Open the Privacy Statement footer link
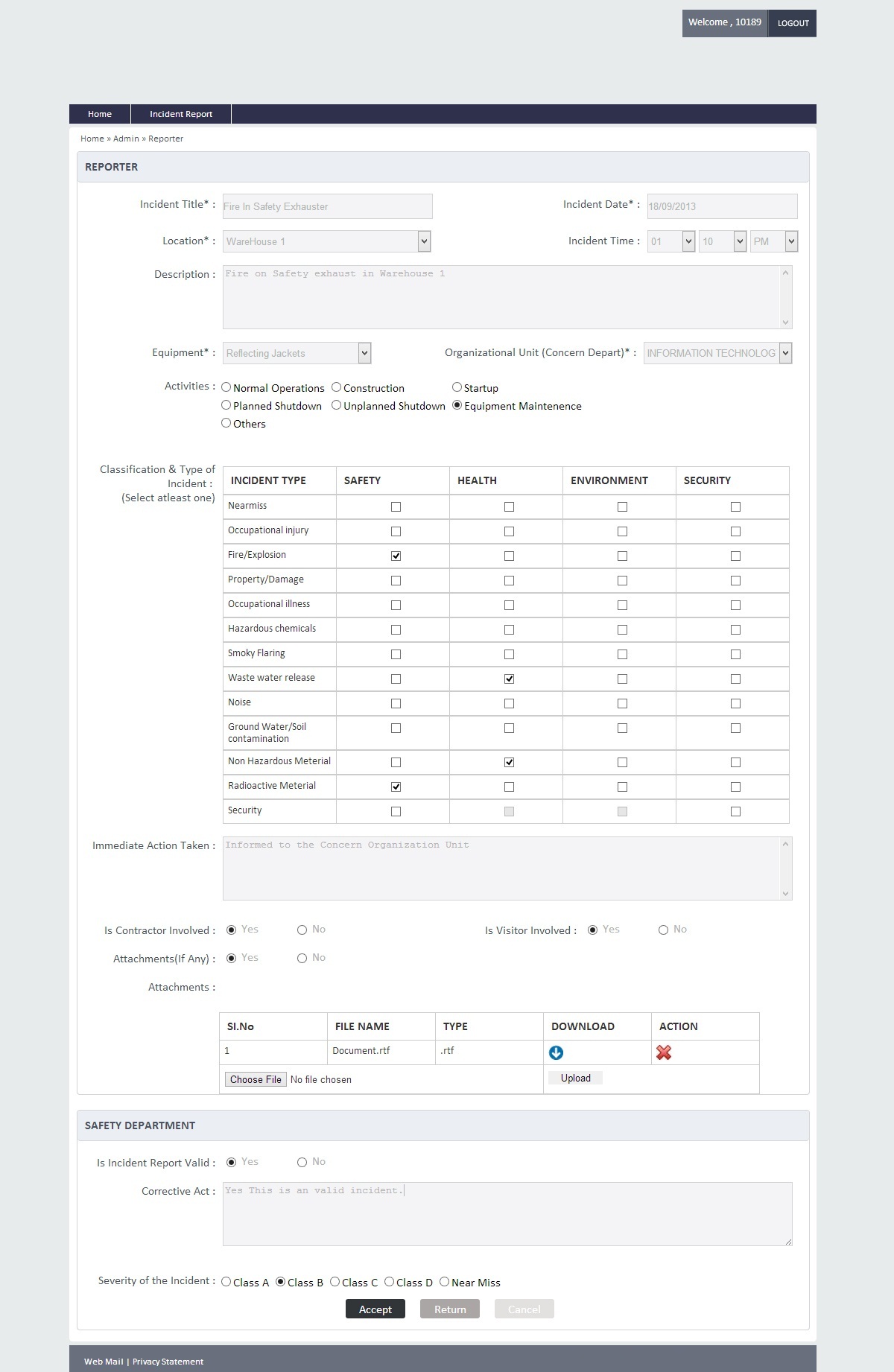This screenshot has height=1372, width=894. [x=168, y=1362]
